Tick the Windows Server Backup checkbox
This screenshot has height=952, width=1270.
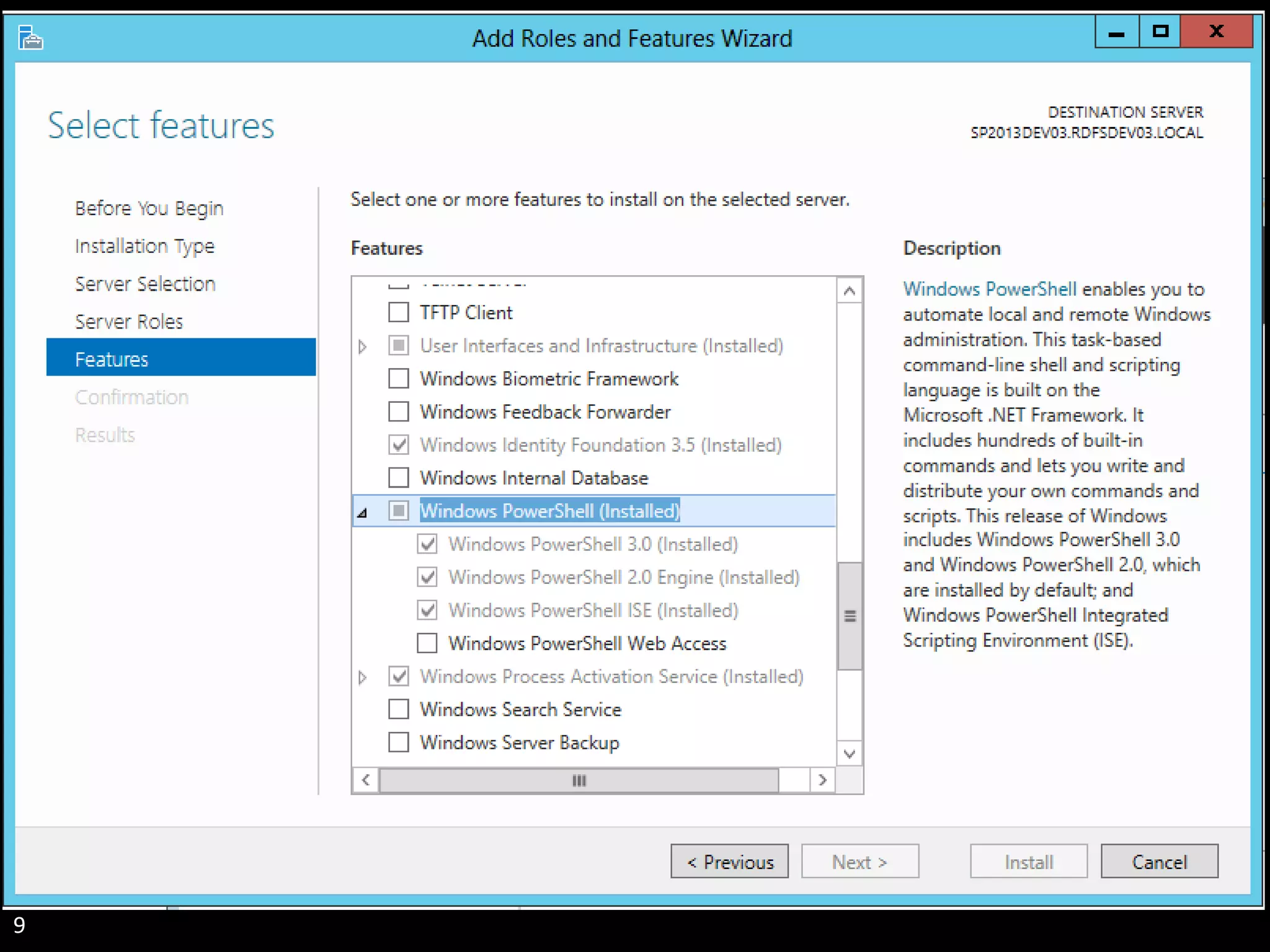(399, 743)
